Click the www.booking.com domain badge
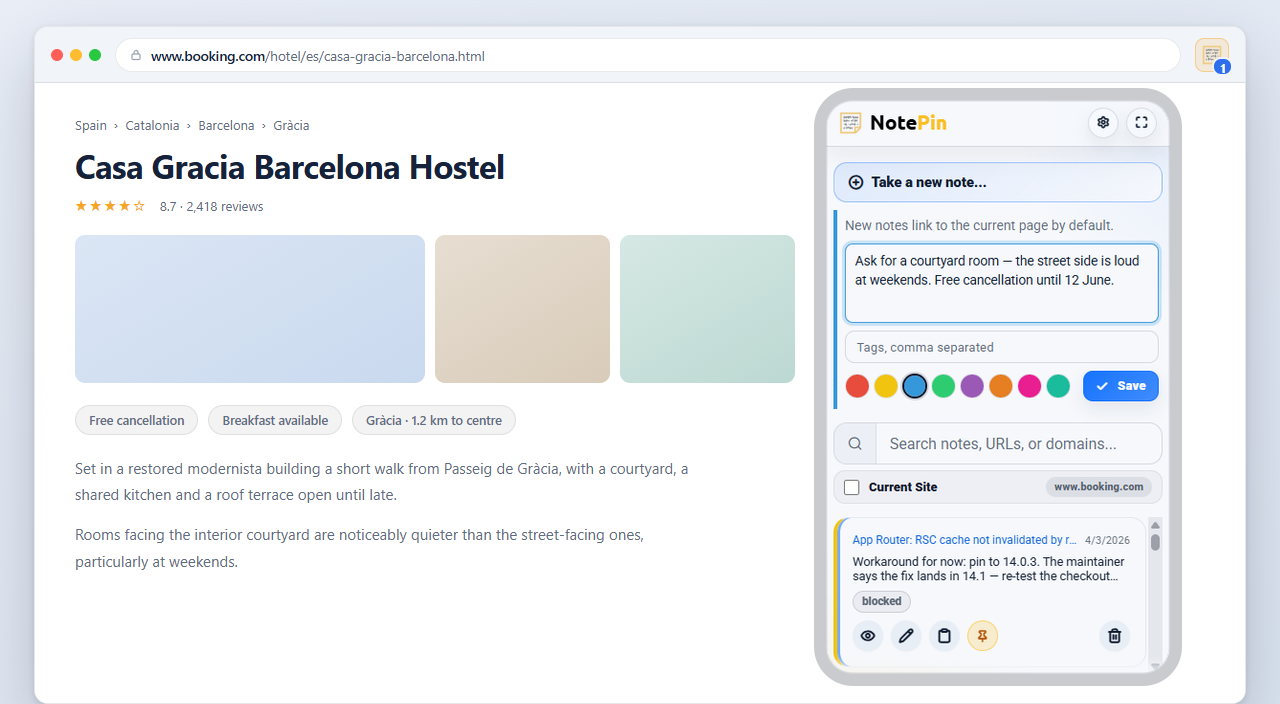 click(x=1098, y=487)
